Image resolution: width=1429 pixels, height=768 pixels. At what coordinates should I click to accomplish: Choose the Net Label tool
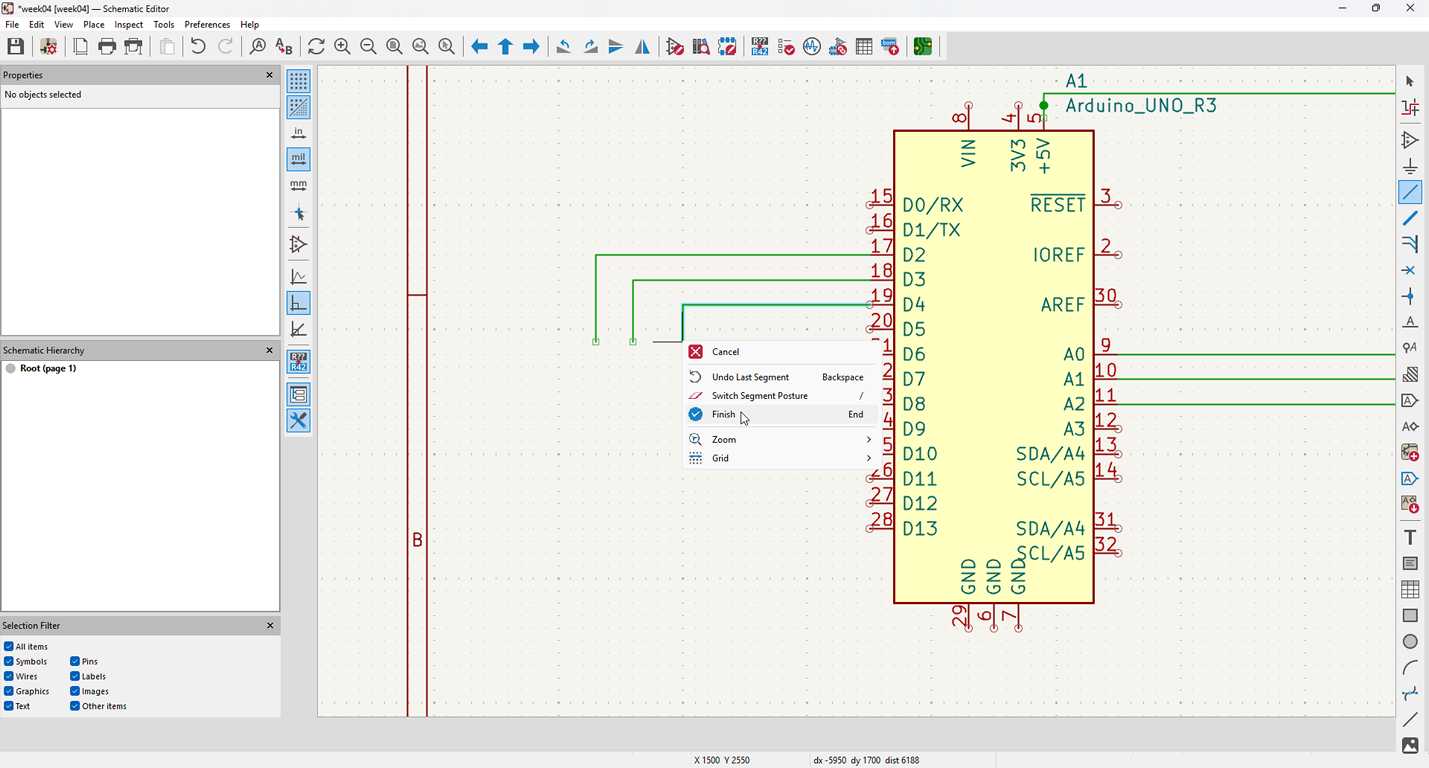coord(1410,322)
